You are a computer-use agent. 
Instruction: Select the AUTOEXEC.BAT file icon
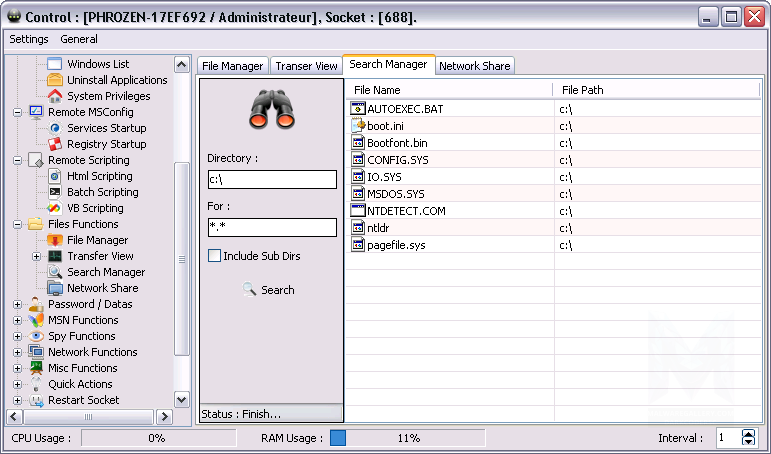[359, 108]
